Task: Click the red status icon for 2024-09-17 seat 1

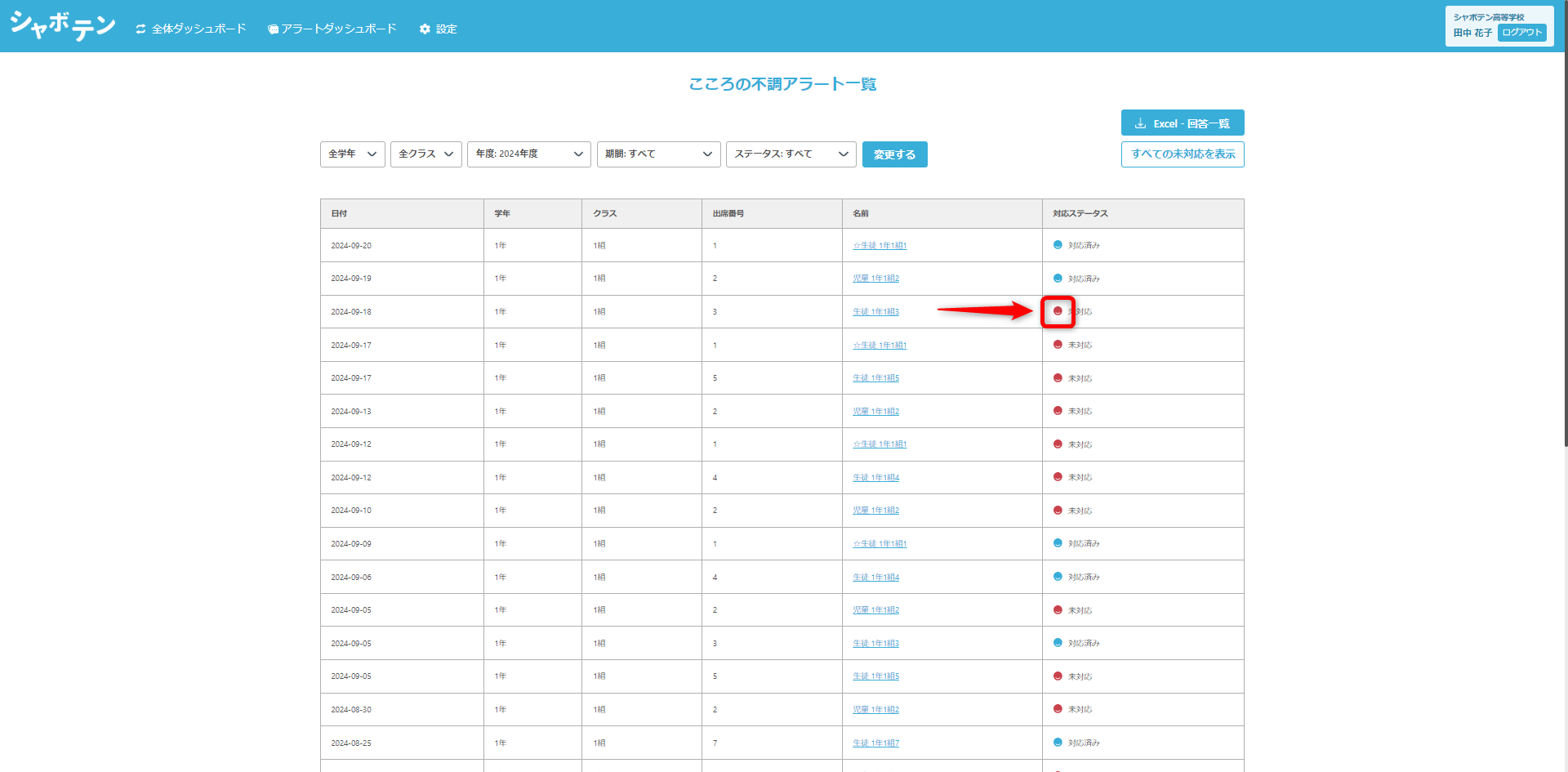Action: click(x=1058, y=345)
